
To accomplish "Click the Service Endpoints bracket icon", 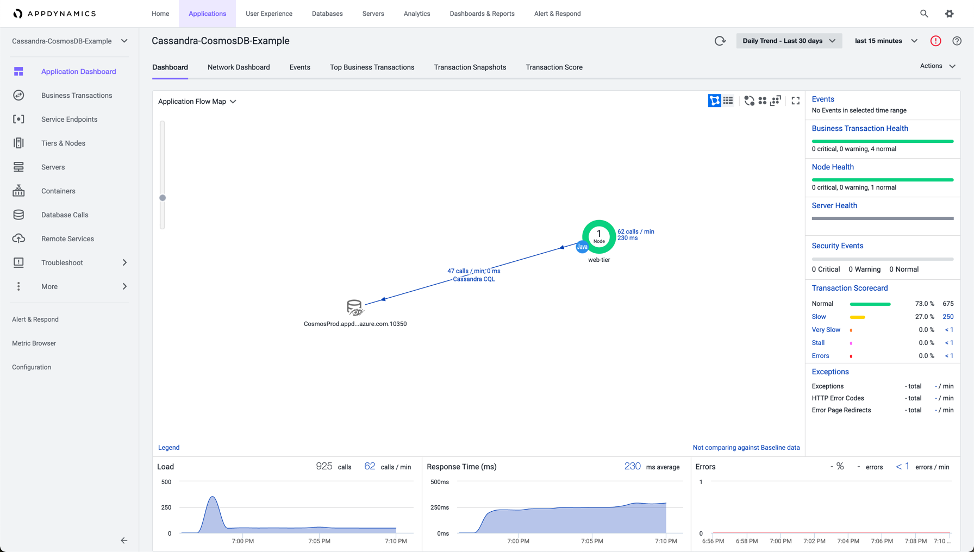I will 19,119.
